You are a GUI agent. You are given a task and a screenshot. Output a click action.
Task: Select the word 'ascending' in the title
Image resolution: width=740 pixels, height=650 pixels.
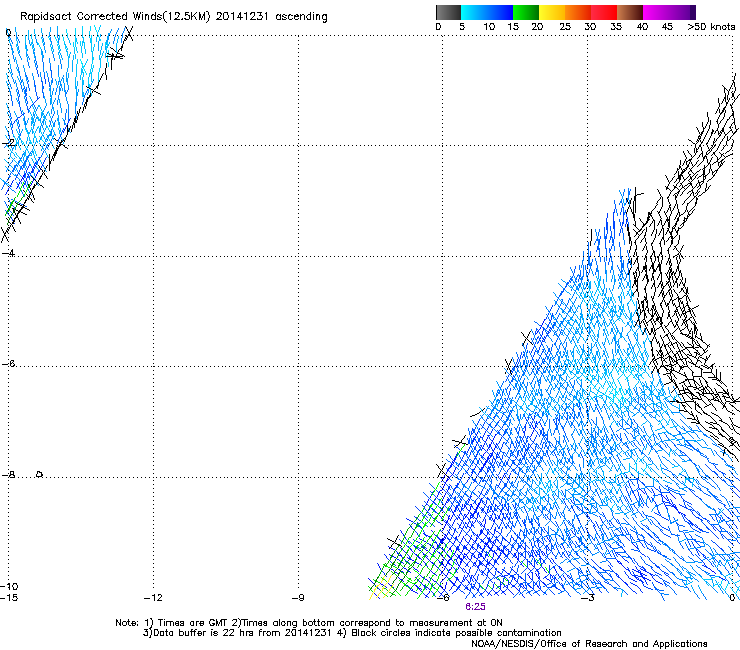tap(301, 17)
